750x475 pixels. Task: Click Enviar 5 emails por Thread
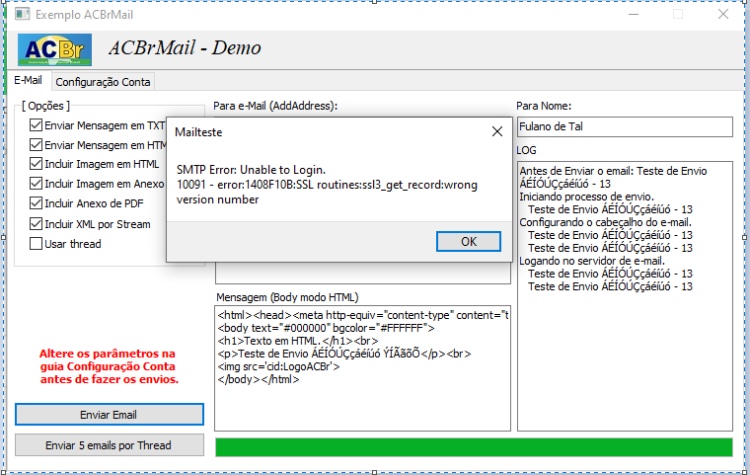[x=109, y=445]
